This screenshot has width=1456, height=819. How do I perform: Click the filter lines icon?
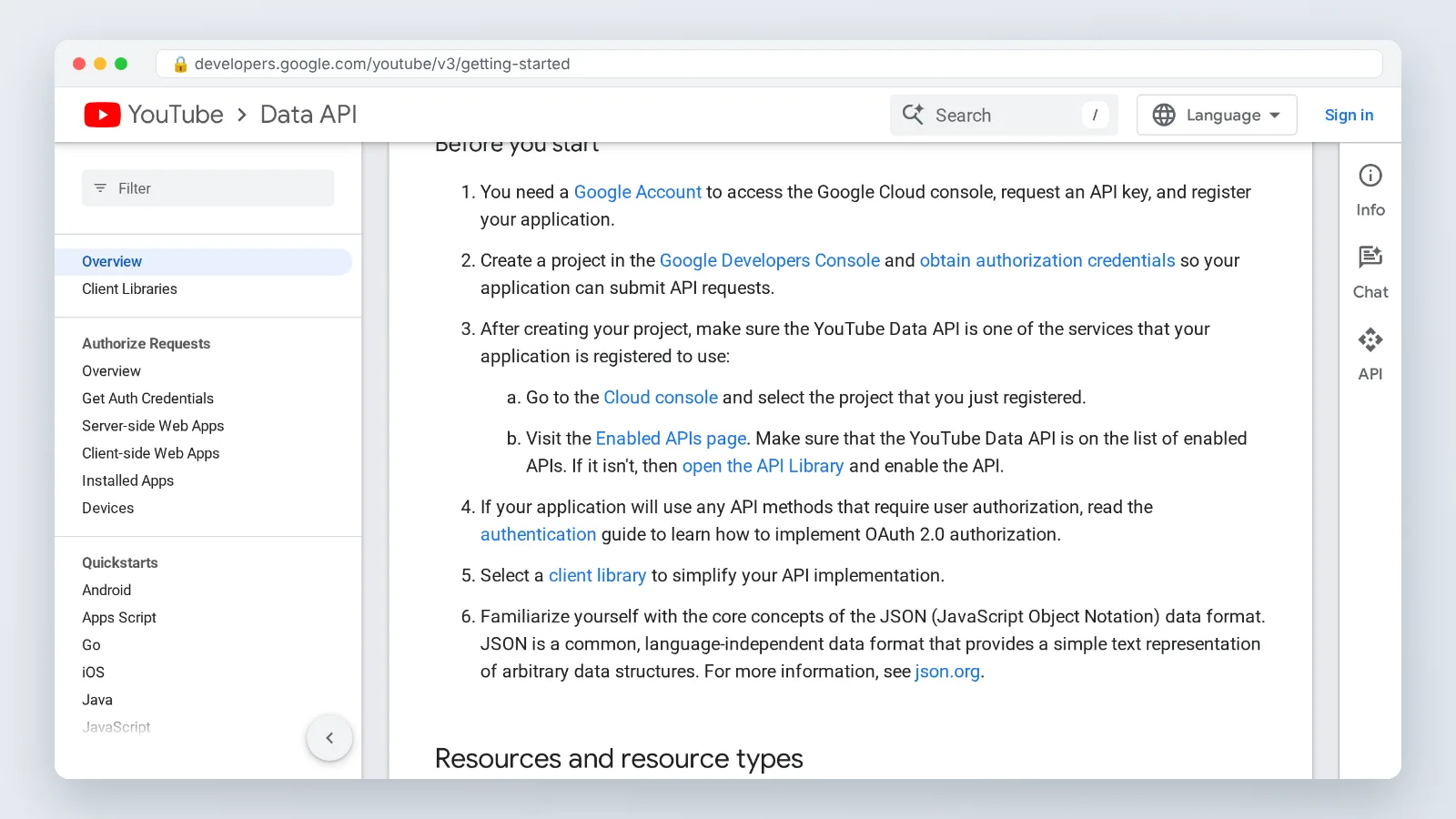100,188
